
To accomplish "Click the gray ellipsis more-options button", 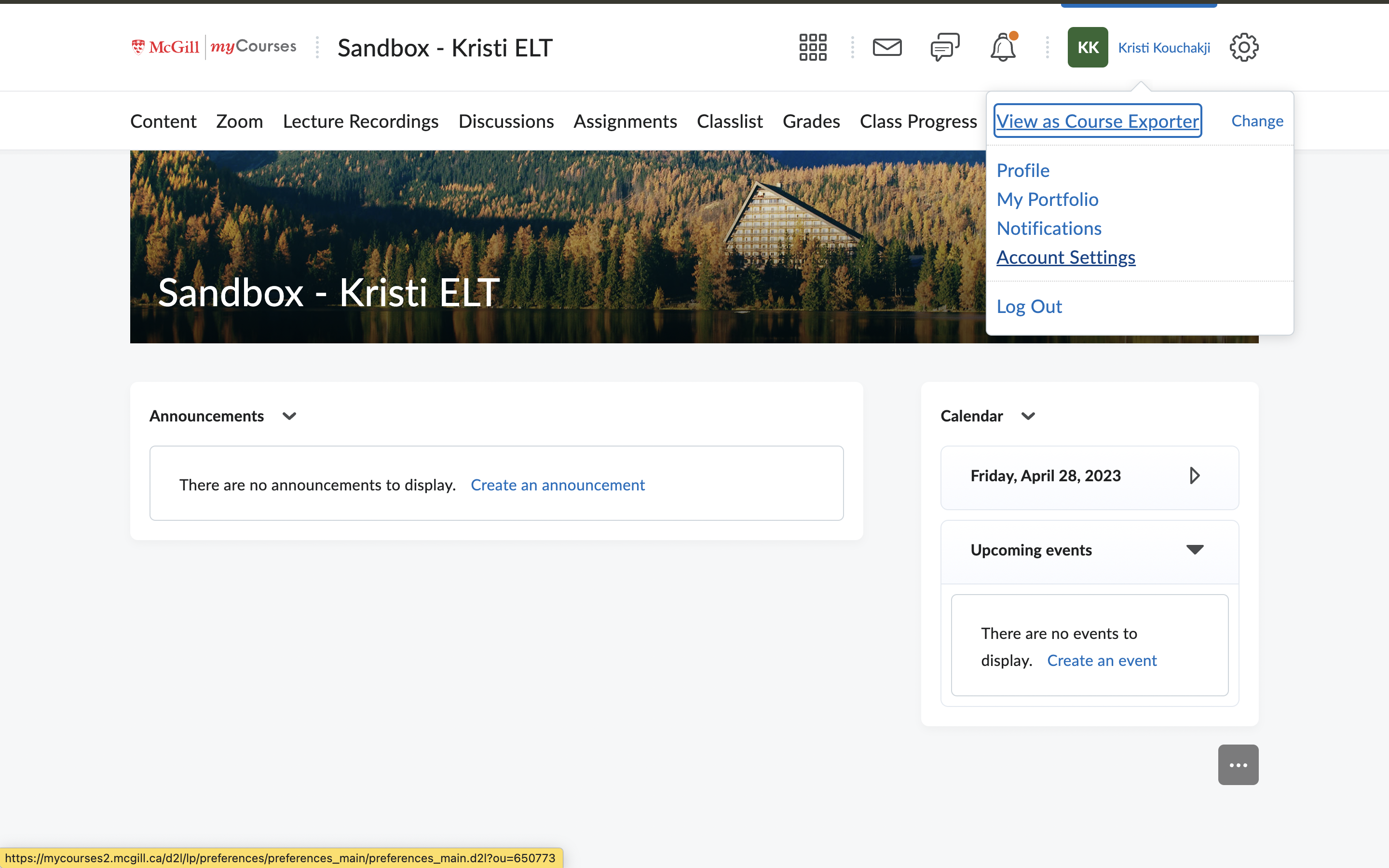I will point(1238,765).
